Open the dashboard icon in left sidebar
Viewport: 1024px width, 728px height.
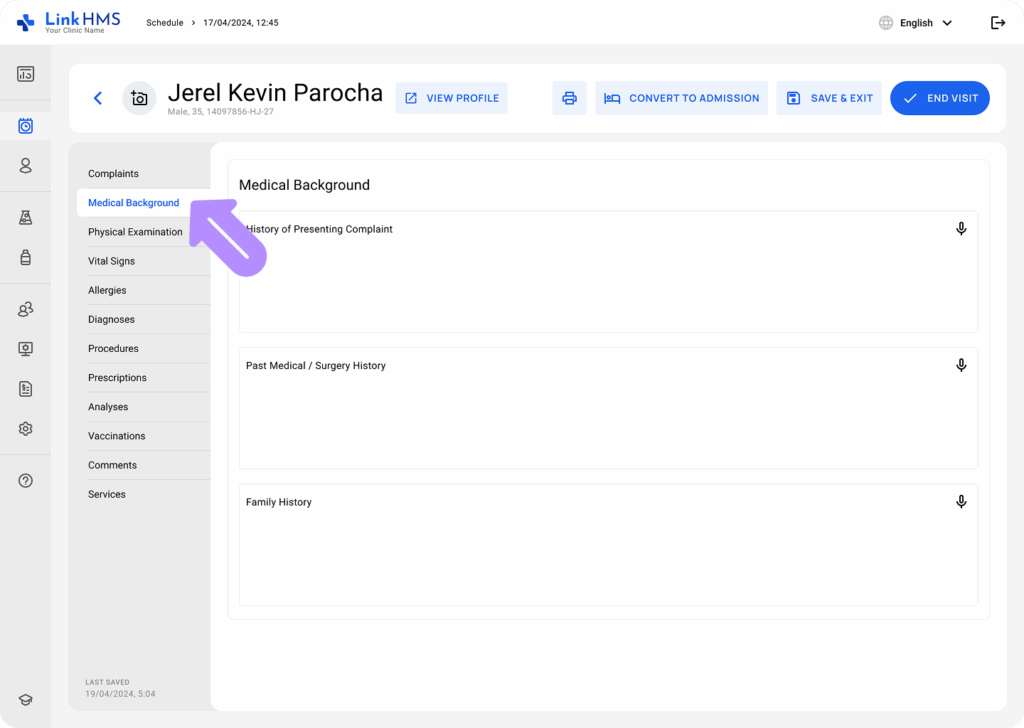26,74
